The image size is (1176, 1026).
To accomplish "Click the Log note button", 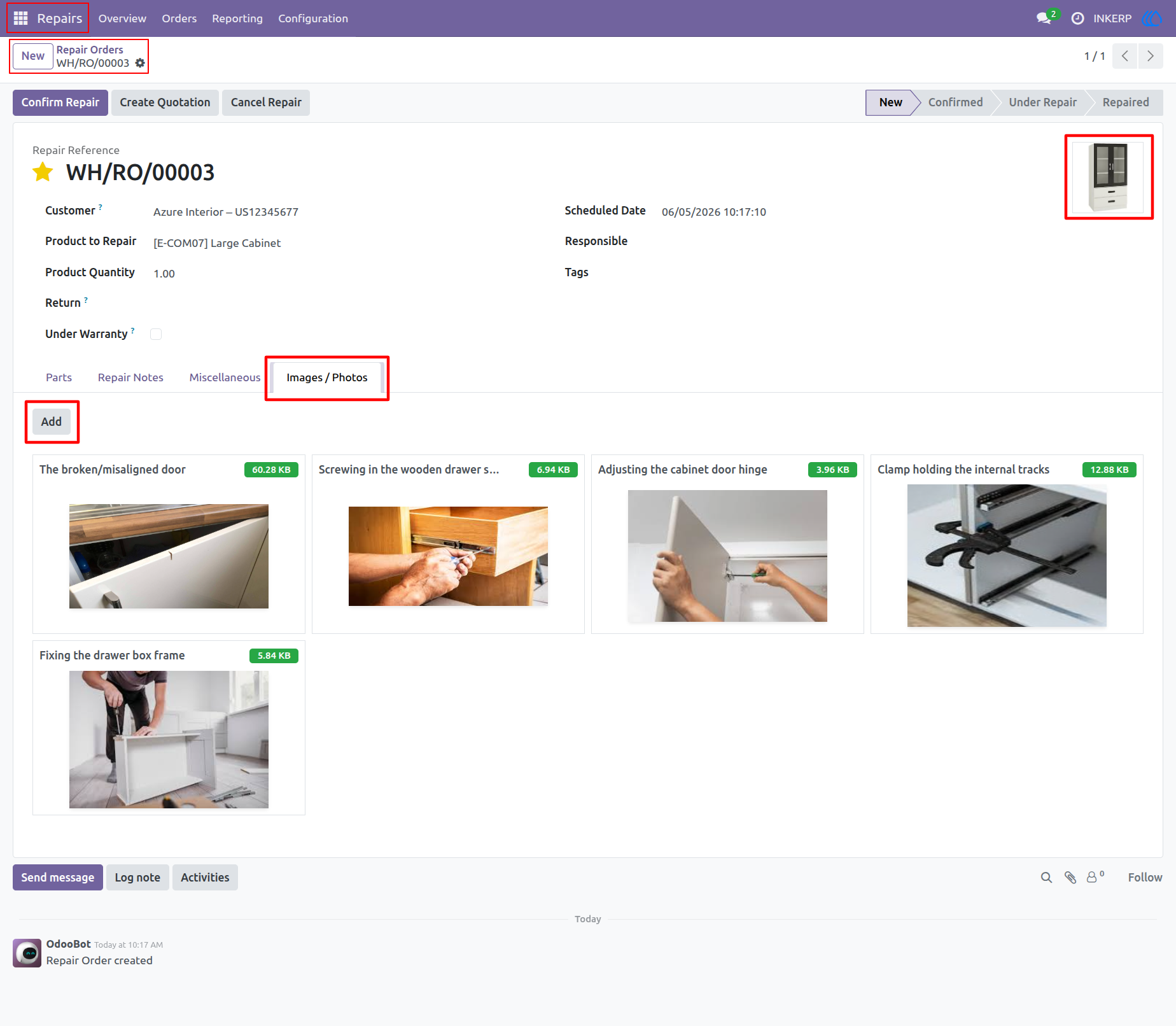I will point(137,878).
